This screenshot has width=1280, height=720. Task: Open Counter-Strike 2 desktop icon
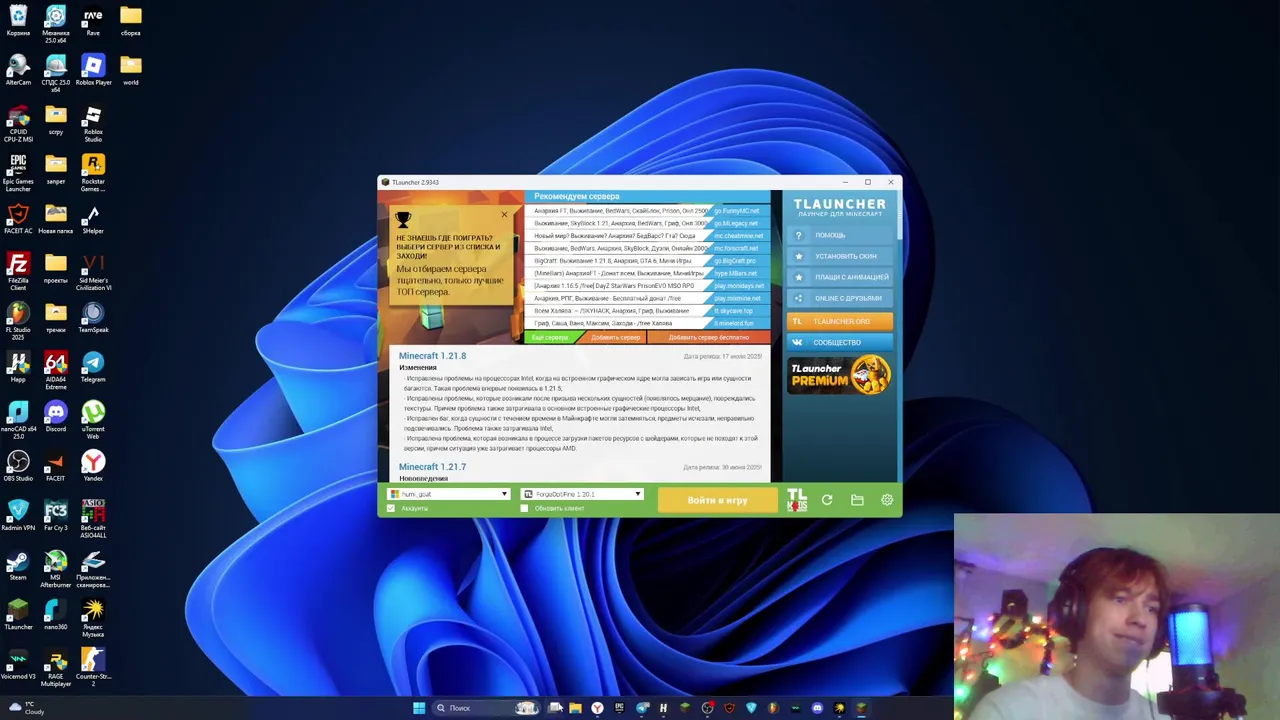pyautogui.click(x=93, y=668)
